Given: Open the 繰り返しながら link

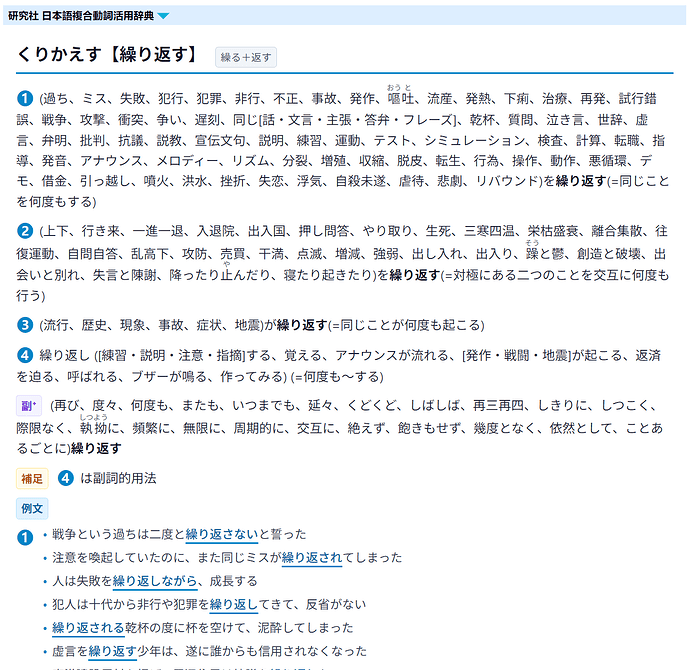Looking at the screenshot, I should (155, 581).
